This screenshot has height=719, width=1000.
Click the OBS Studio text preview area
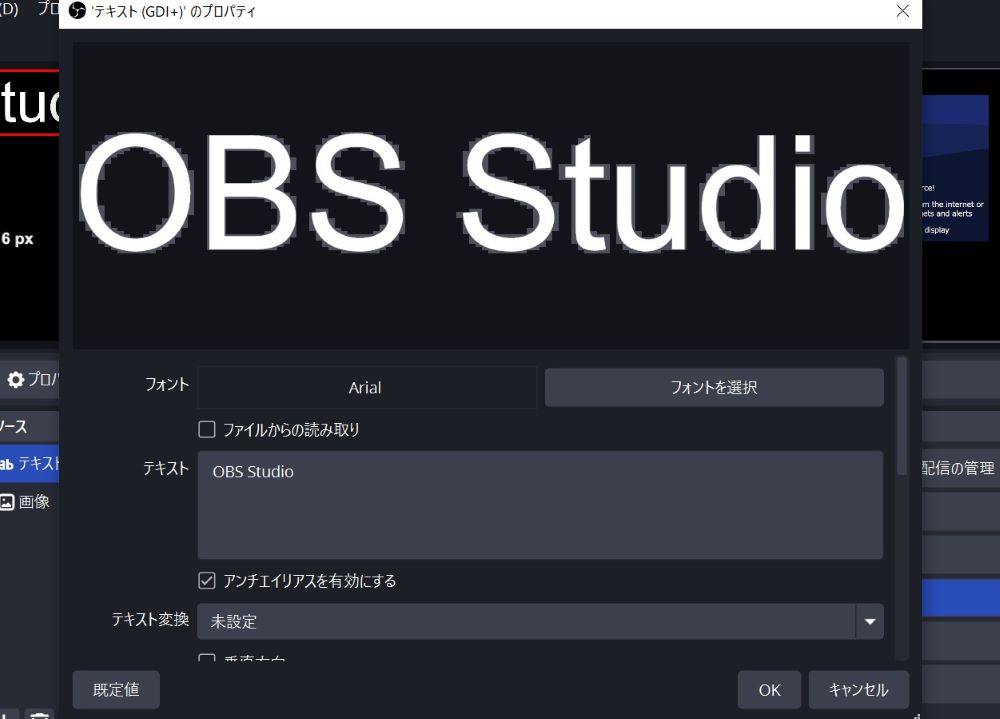coord(491,195)
